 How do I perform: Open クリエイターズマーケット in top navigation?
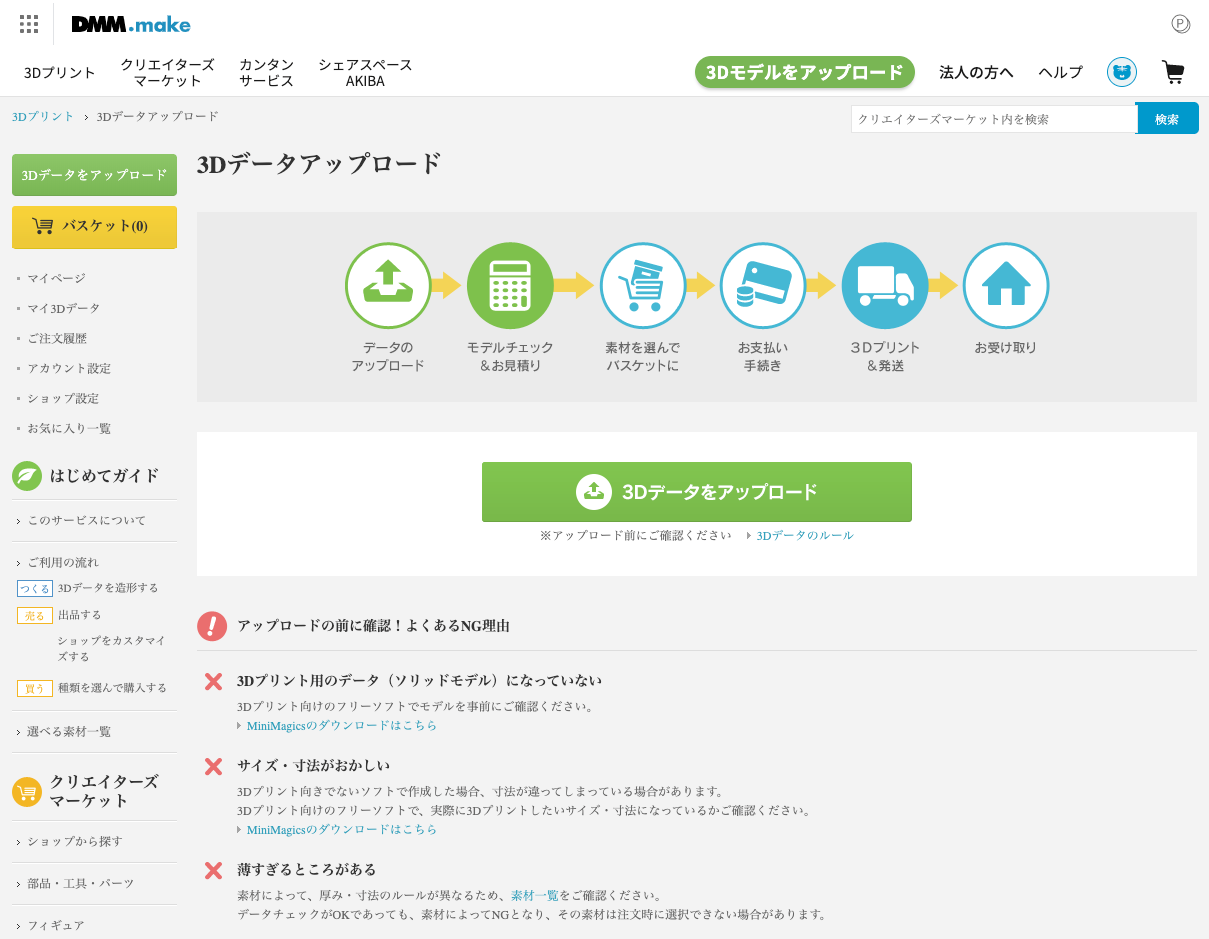(x=168, y=72)
